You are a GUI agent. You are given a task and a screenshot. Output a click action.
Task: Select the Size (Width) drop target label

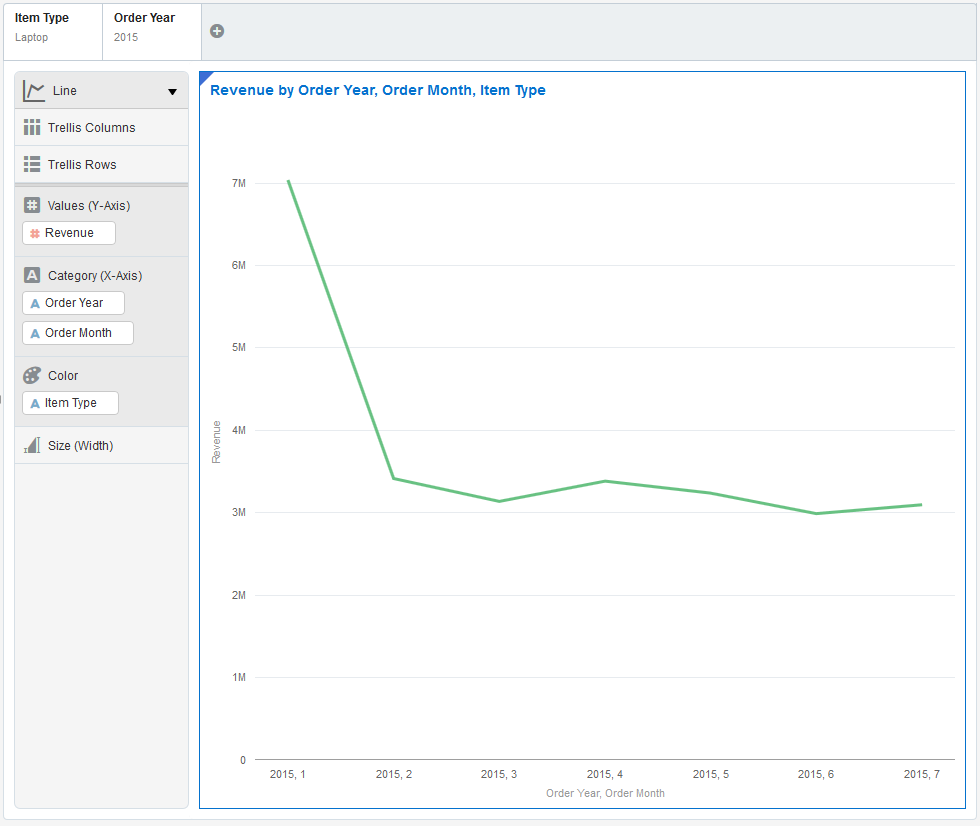(81, 445)
